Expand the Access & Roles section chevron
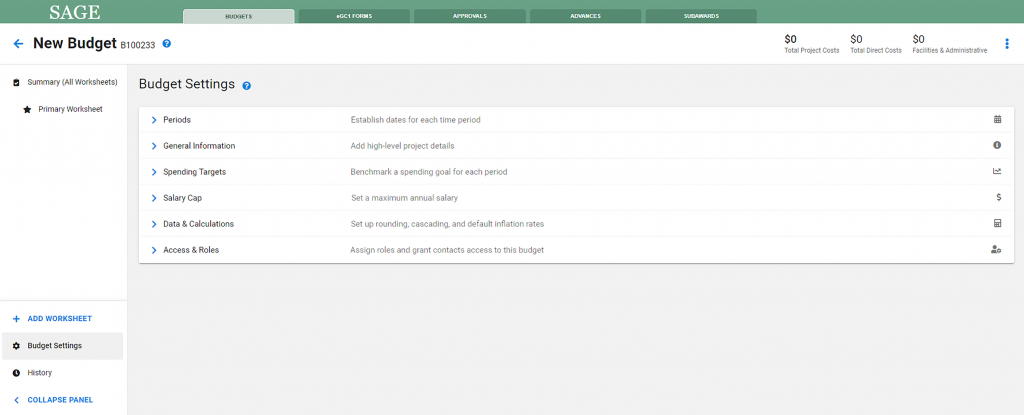Viewport: 1024px width, 415px height. (x=154, y=250)
